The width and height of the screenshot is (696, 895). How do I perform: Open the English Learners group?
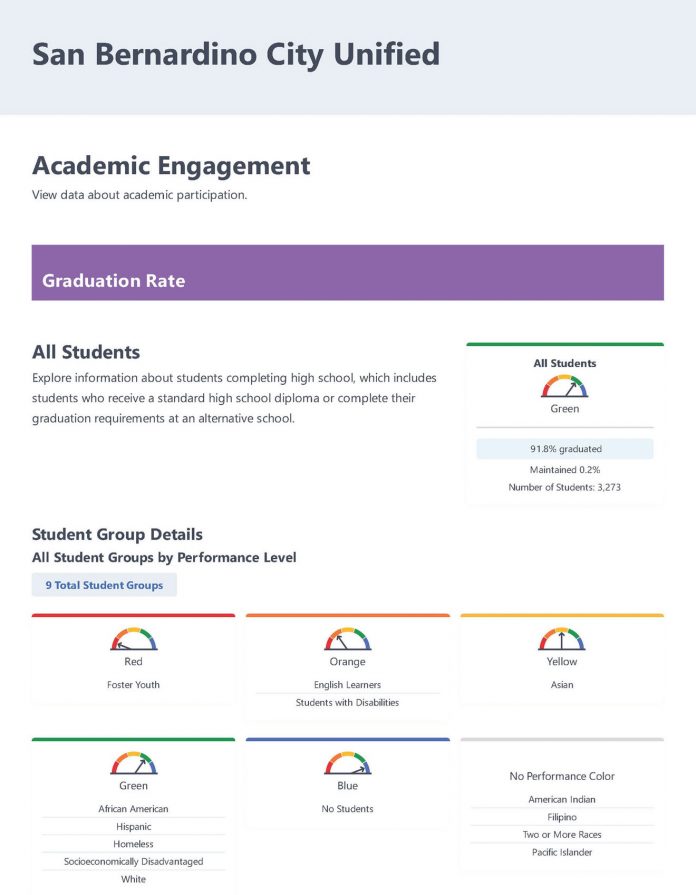[x=347, y=684]
